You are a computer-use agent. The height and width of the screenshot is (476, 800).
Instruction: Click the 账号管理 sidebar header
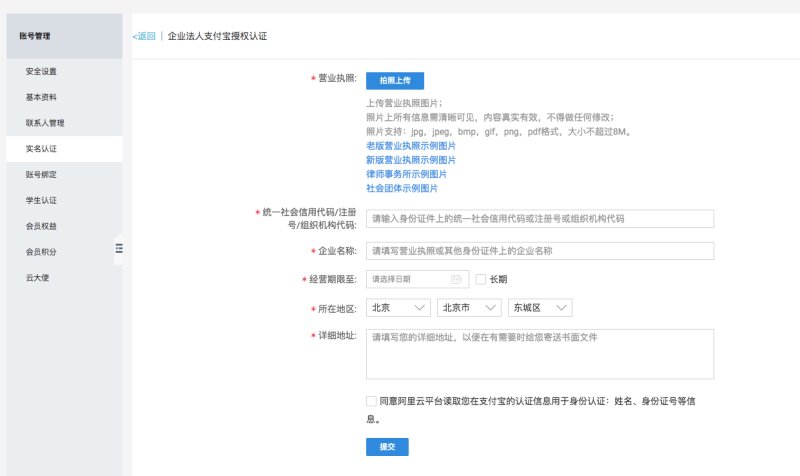pyautogui.click(x=64, y=36)
